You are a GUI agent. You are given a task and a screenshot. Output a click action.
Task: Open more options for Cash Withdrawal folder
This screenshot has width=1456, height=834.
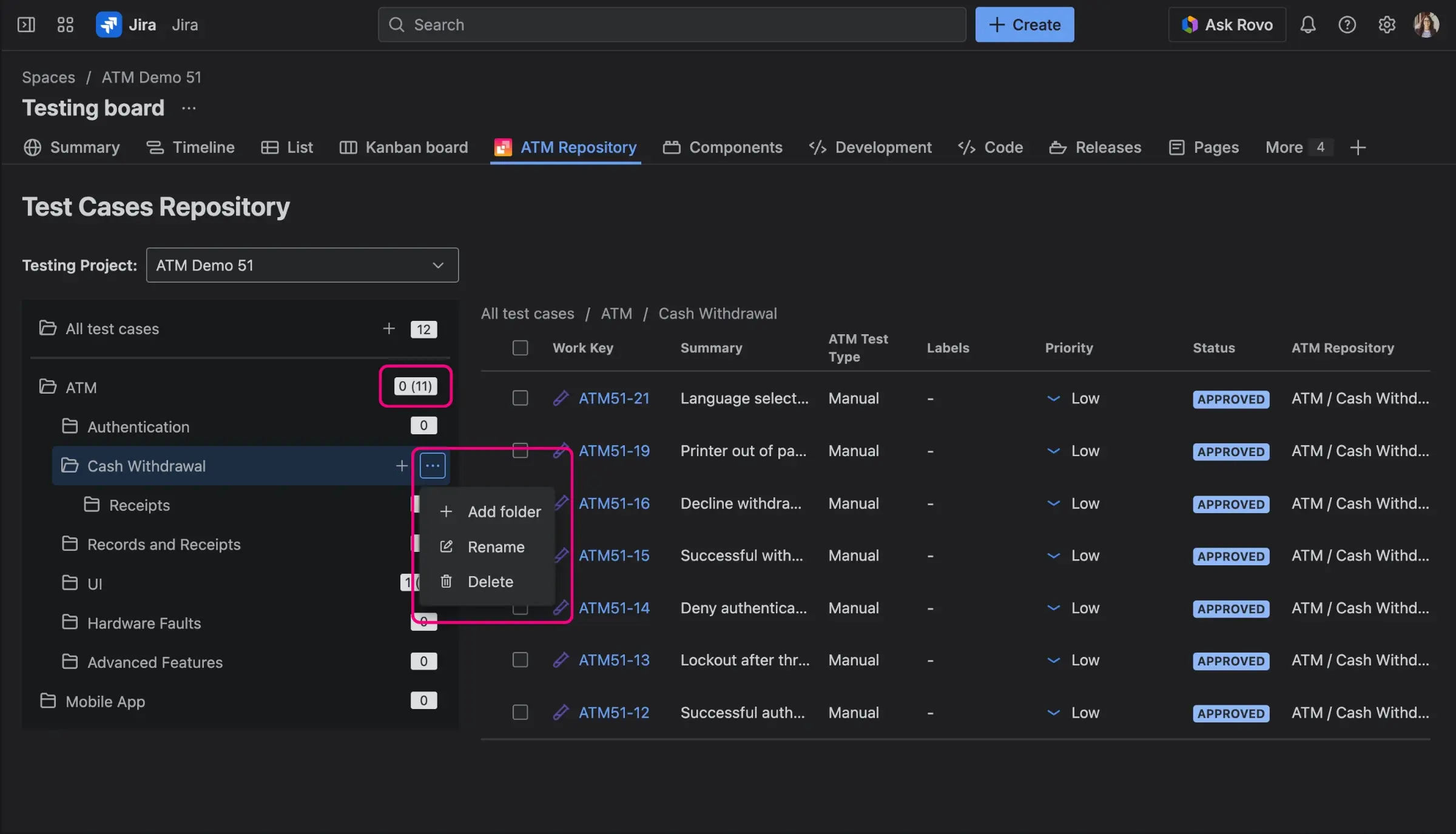click(432, 465)
